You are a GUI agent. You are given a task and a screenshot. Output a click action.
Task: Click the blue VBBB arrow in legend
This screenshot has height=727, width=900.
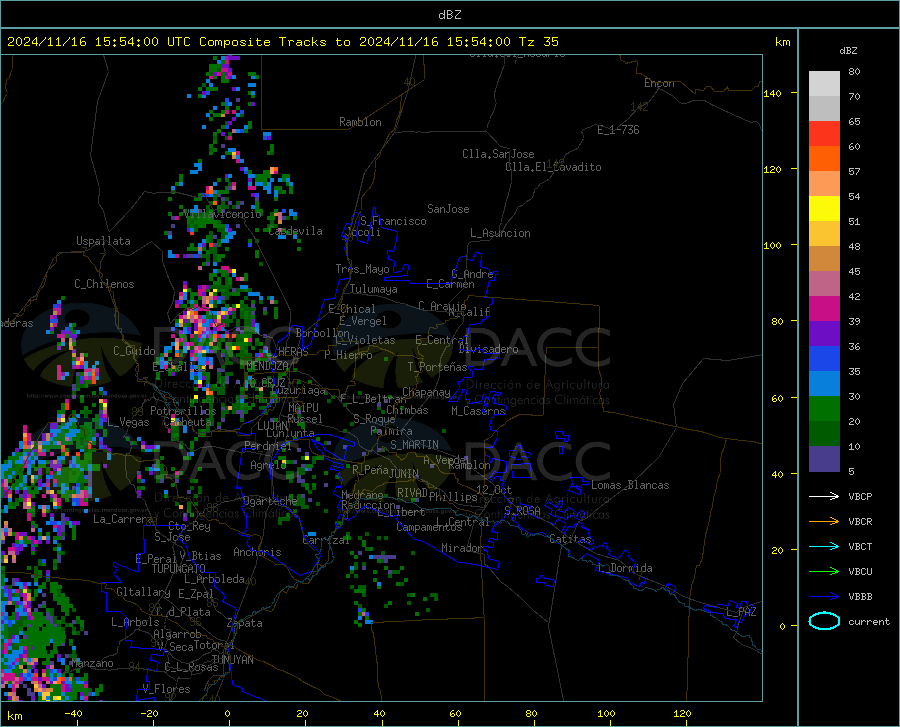click(824, 597)
